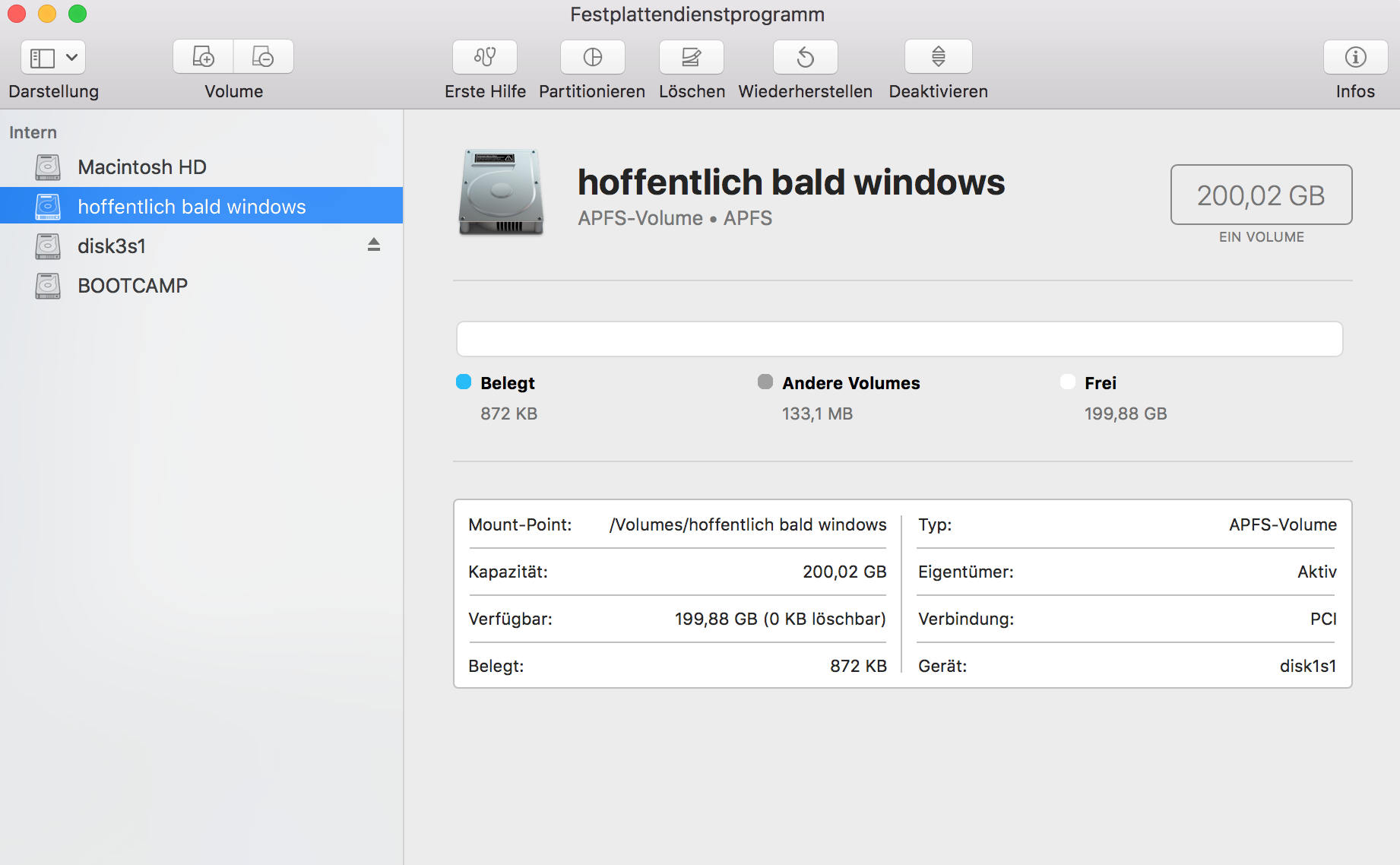The image size is (1400, 865).
Task: Click the Verbindung value PCI
Action: point(1323,619)
